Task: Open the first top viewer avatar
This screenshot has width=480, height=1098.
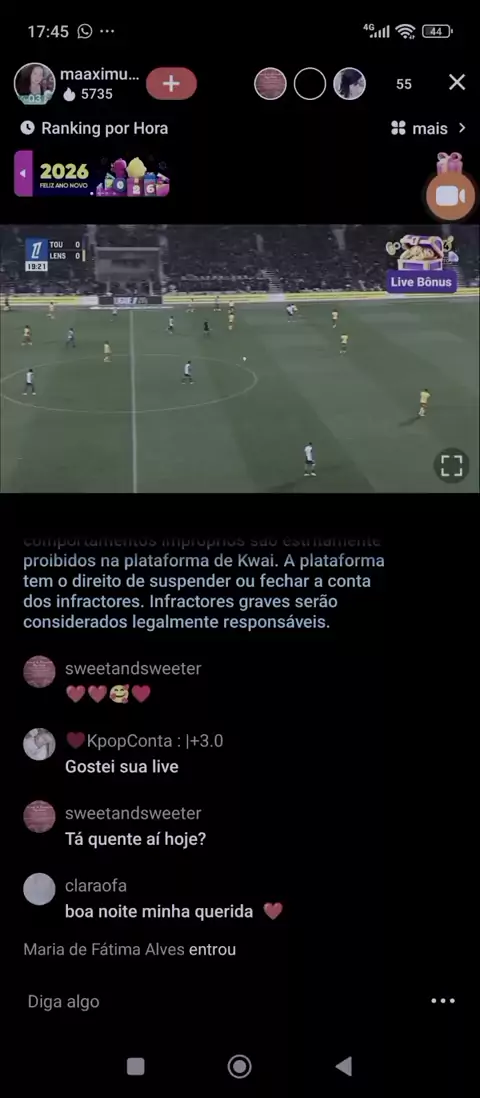Action: pos(270,84)
